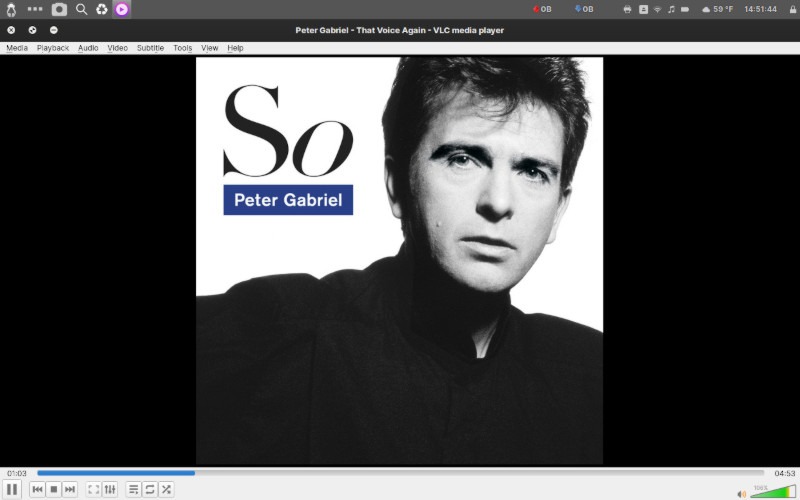The width and height of the screenshot is (800, 500).
Task: Open the weather widget showing 59 °F
Action: (x=717, y=9)
